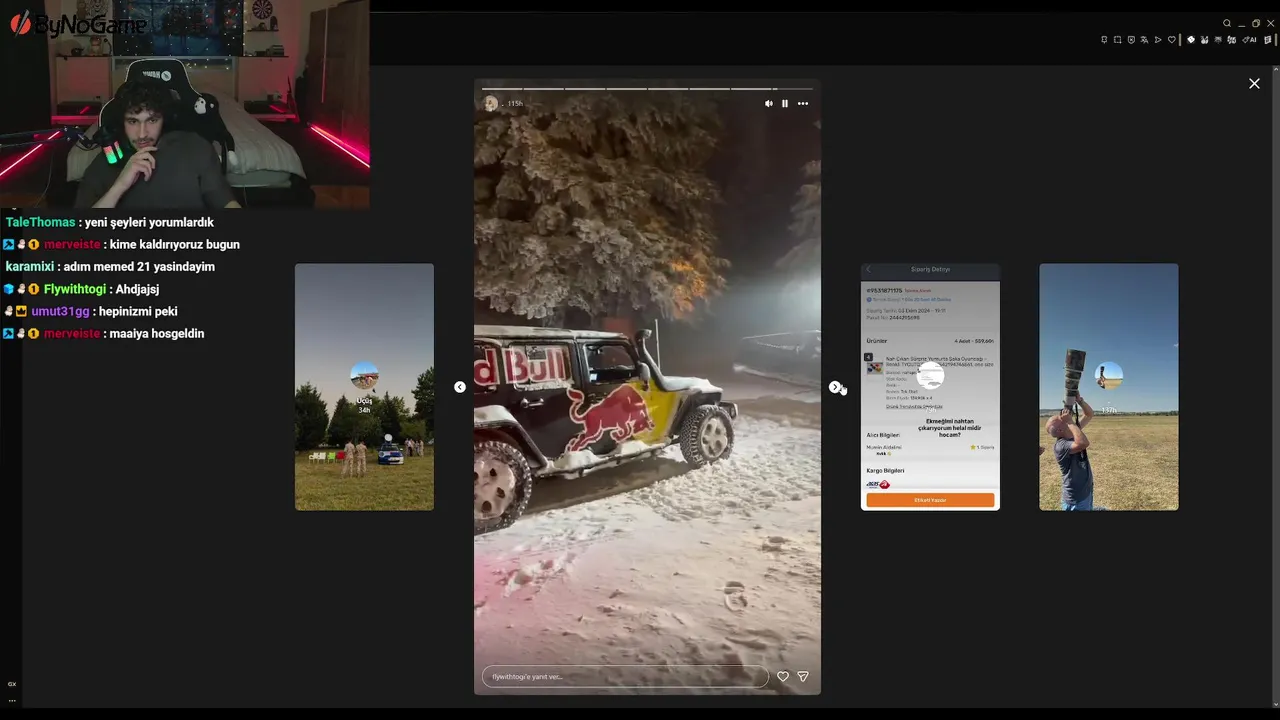The image size is (1280, 720).
Task: Share story using paper plane icon
Action: (803, 677)
